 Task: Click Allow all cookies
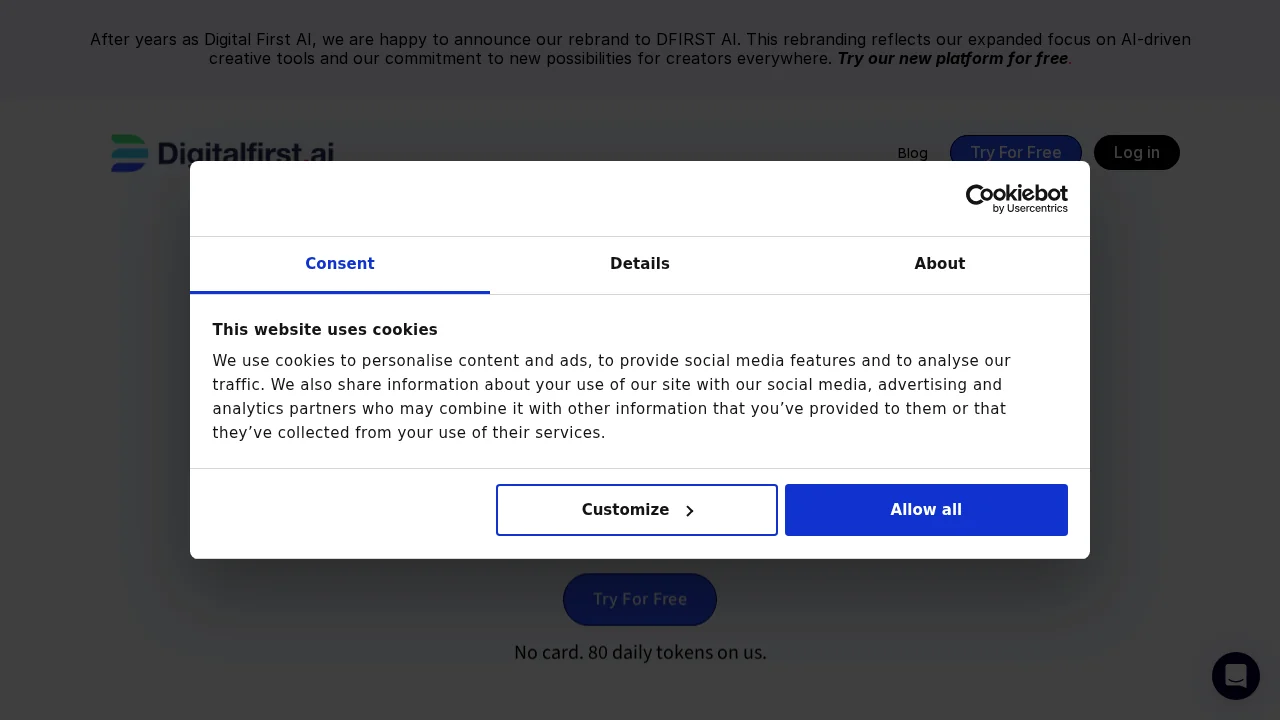(926, 510)
